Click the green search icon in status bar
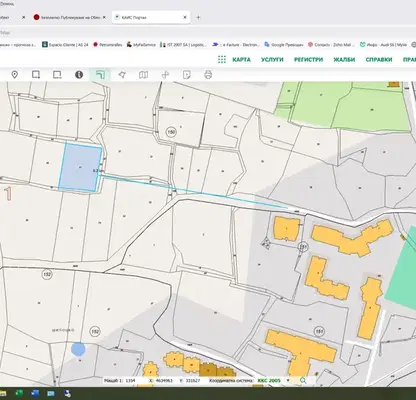The width and height of the screenshot is (416, 400). [303, 380]
